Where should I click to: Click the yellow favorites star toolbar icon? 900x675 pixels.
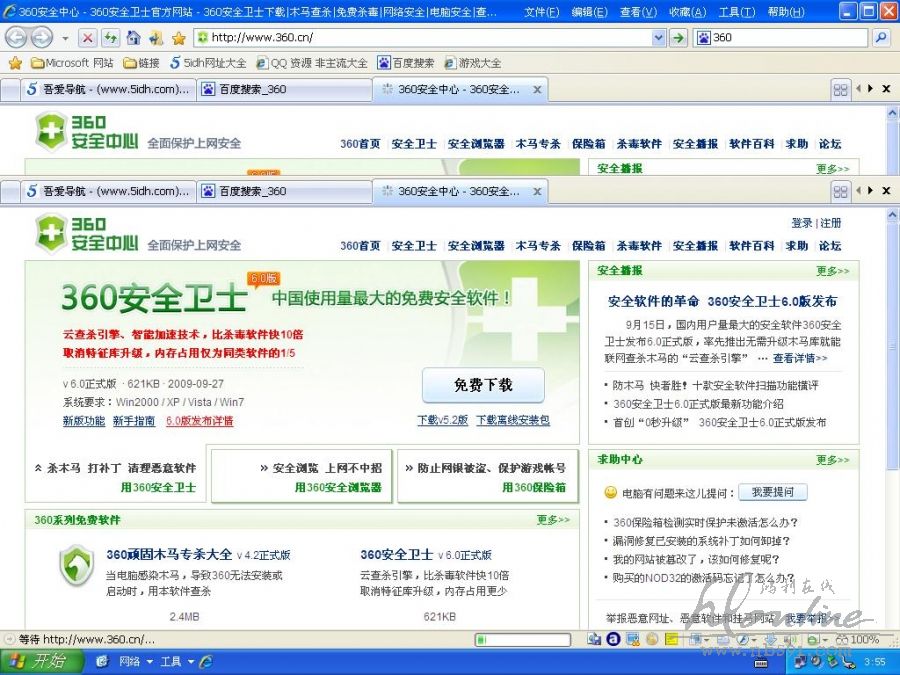coord(178,38)
